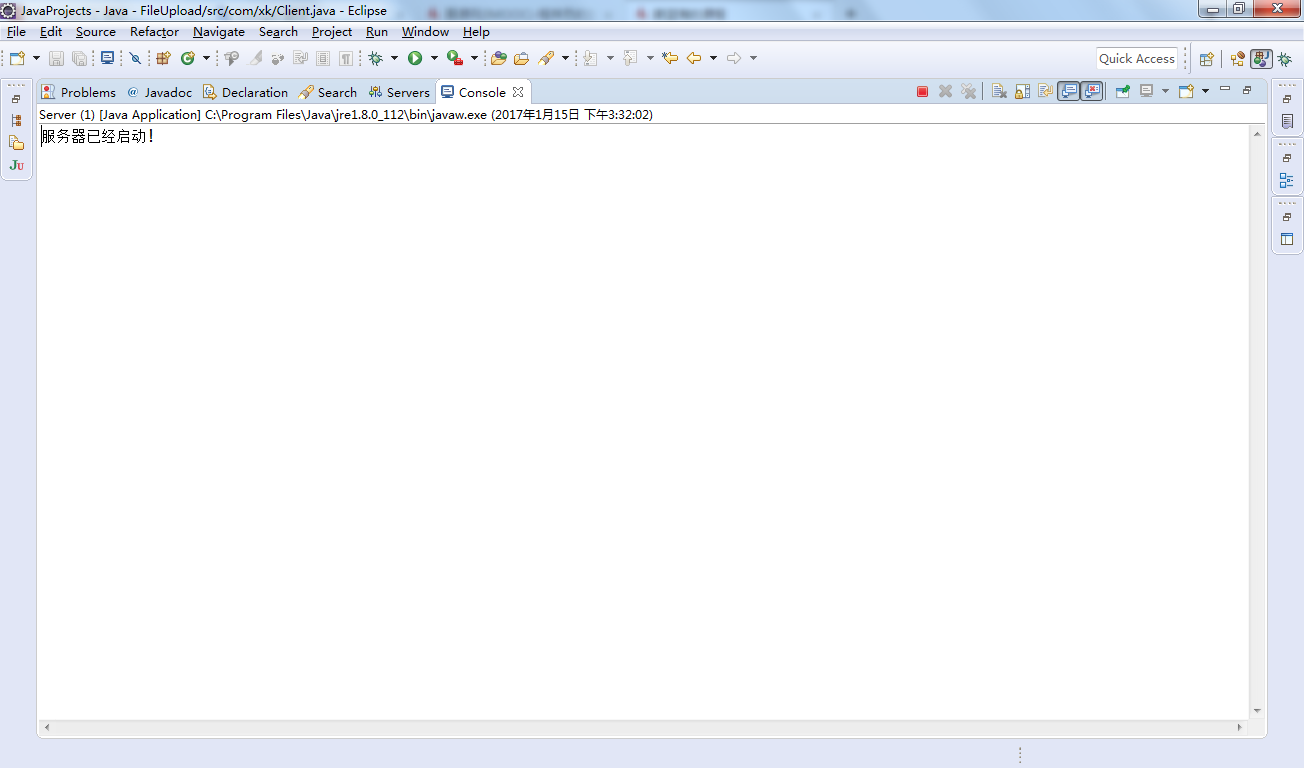
Task: Click Remove Launch in the Console toolbar
Action: pyautogui.click(x=945, y=92)
